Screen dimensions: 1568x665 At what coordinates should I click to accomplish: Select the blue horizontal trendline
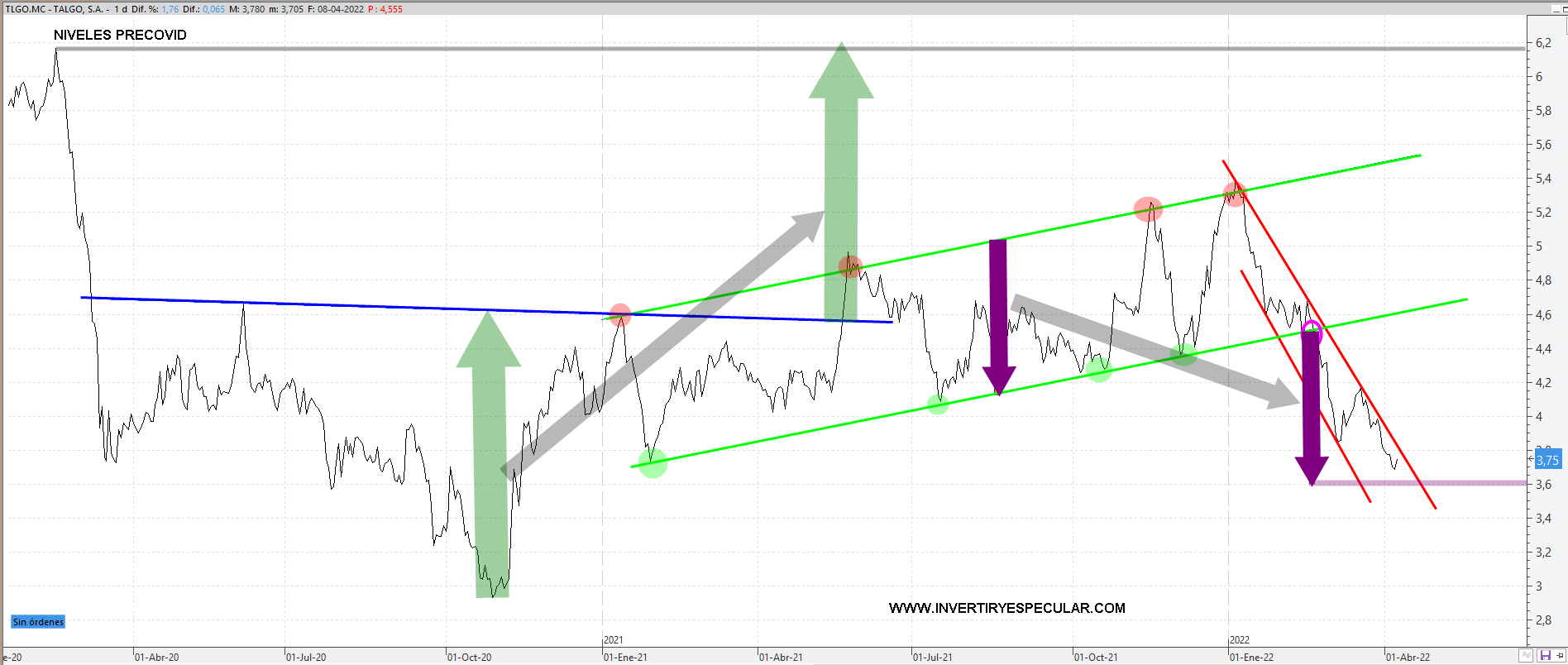tap(331, 305)
